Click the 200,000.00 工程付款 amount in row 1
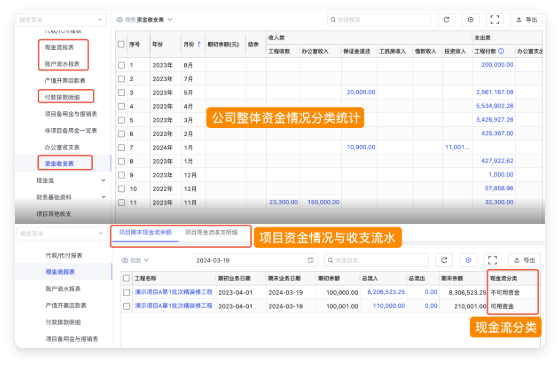Viewport: 560px width, 367px height. pyautogui.click(x=497, y=65)
